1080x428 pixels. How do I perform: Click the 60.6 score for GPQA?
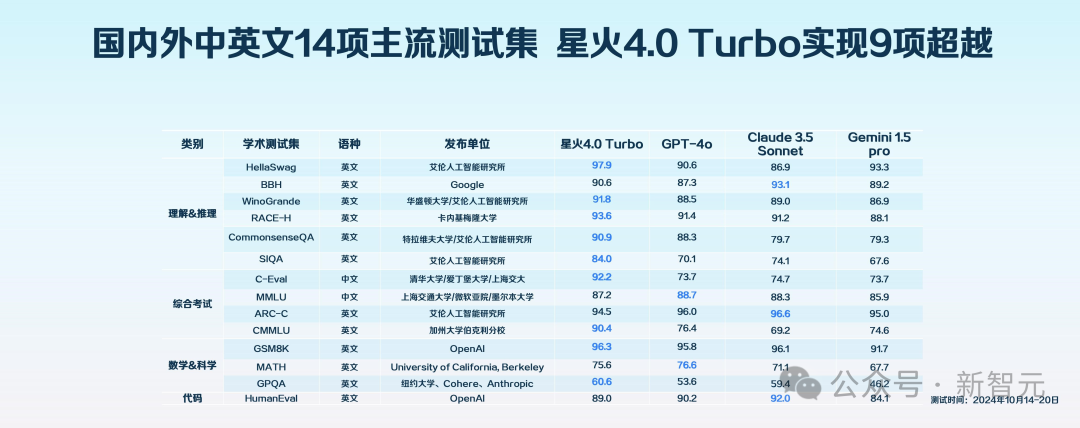coord(601,381)
